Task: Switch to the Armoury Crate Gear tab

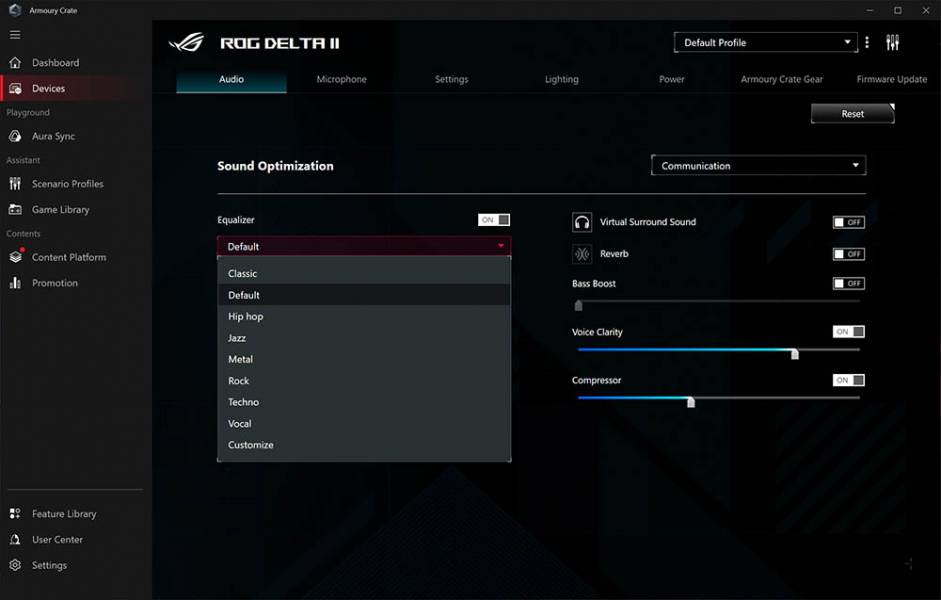Action: click(781, 80)
